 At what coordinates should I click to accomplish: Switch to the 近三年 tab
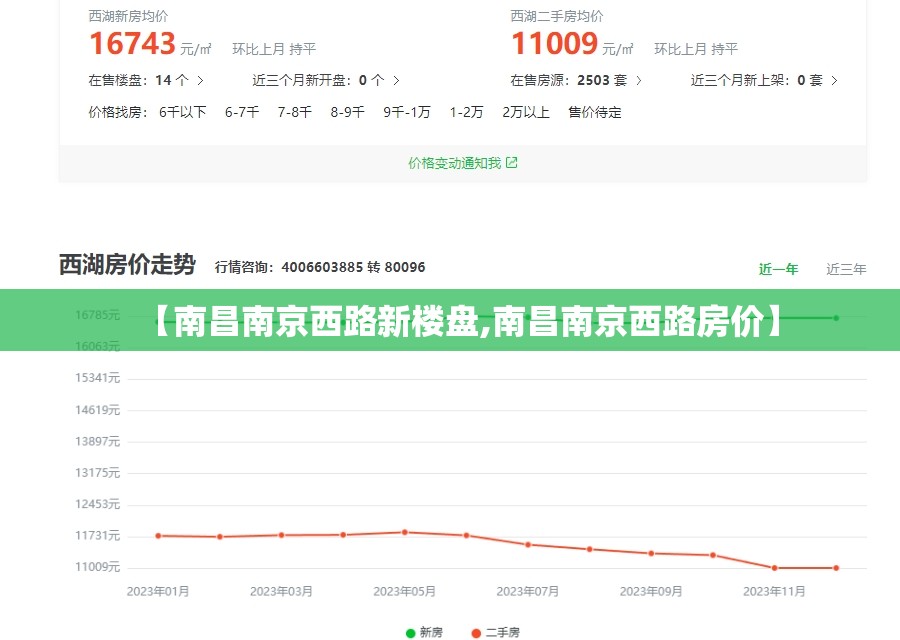coord(846,269)
